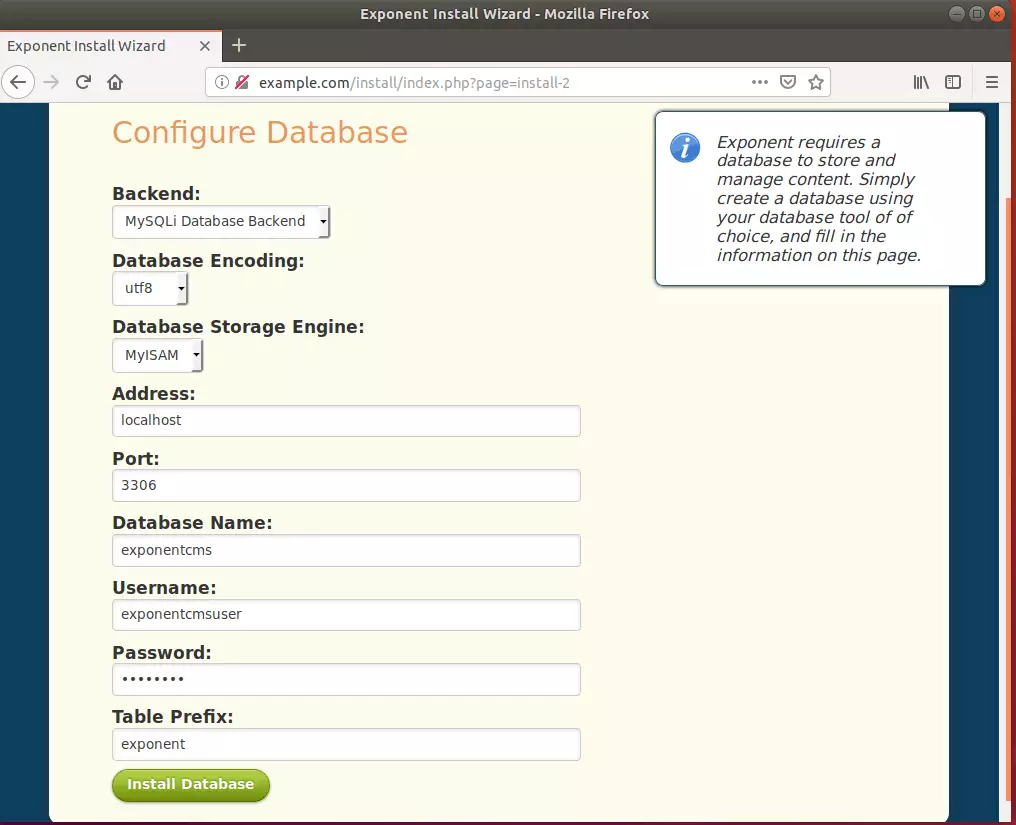Toggle the sidebar view
1016x825 pixels.
point(952,82)
